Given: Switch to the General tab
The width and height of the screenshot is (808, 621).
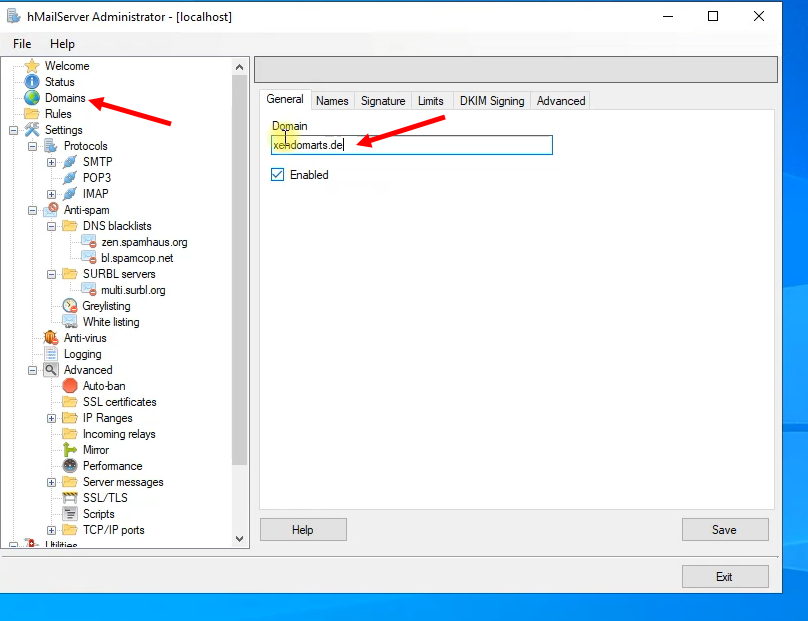Looking at the screenshot, I should (285, 99).
